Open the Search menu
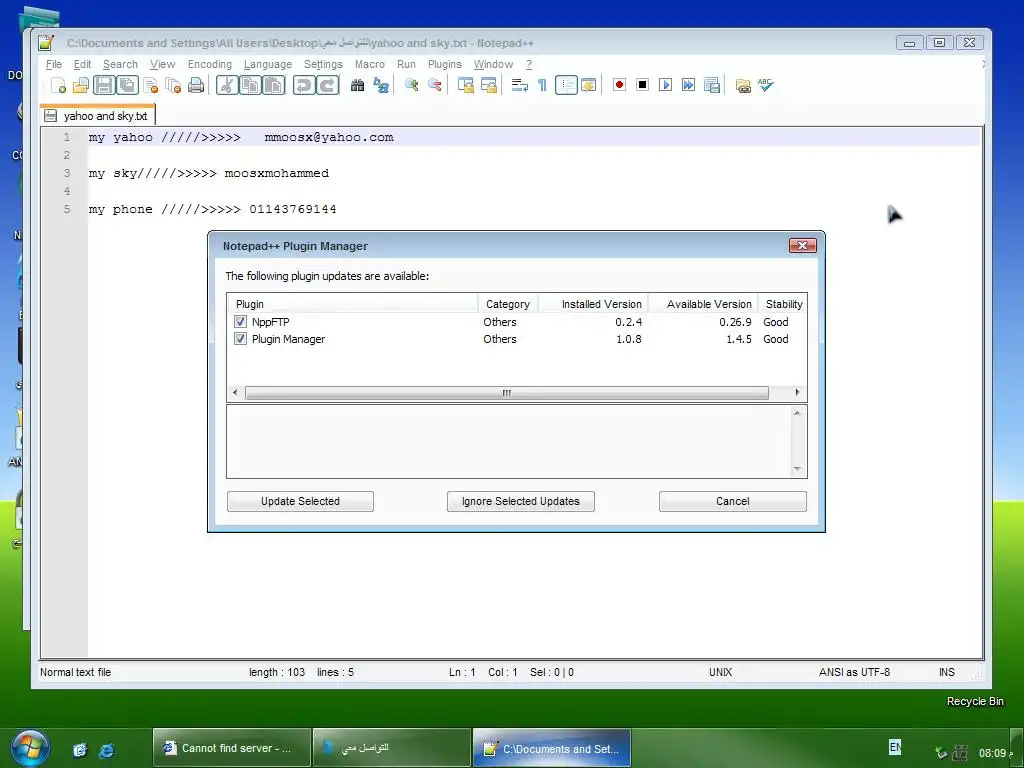This screenshot has height=768, width=1024. pyautogui.click(x=120, y=64)
